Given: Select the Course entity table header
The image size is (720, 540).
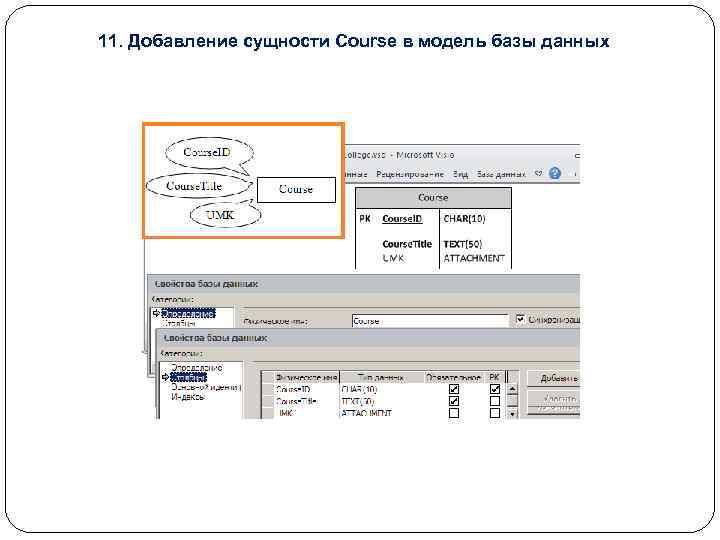Looking at the screenshot, I should click(433, 198).
